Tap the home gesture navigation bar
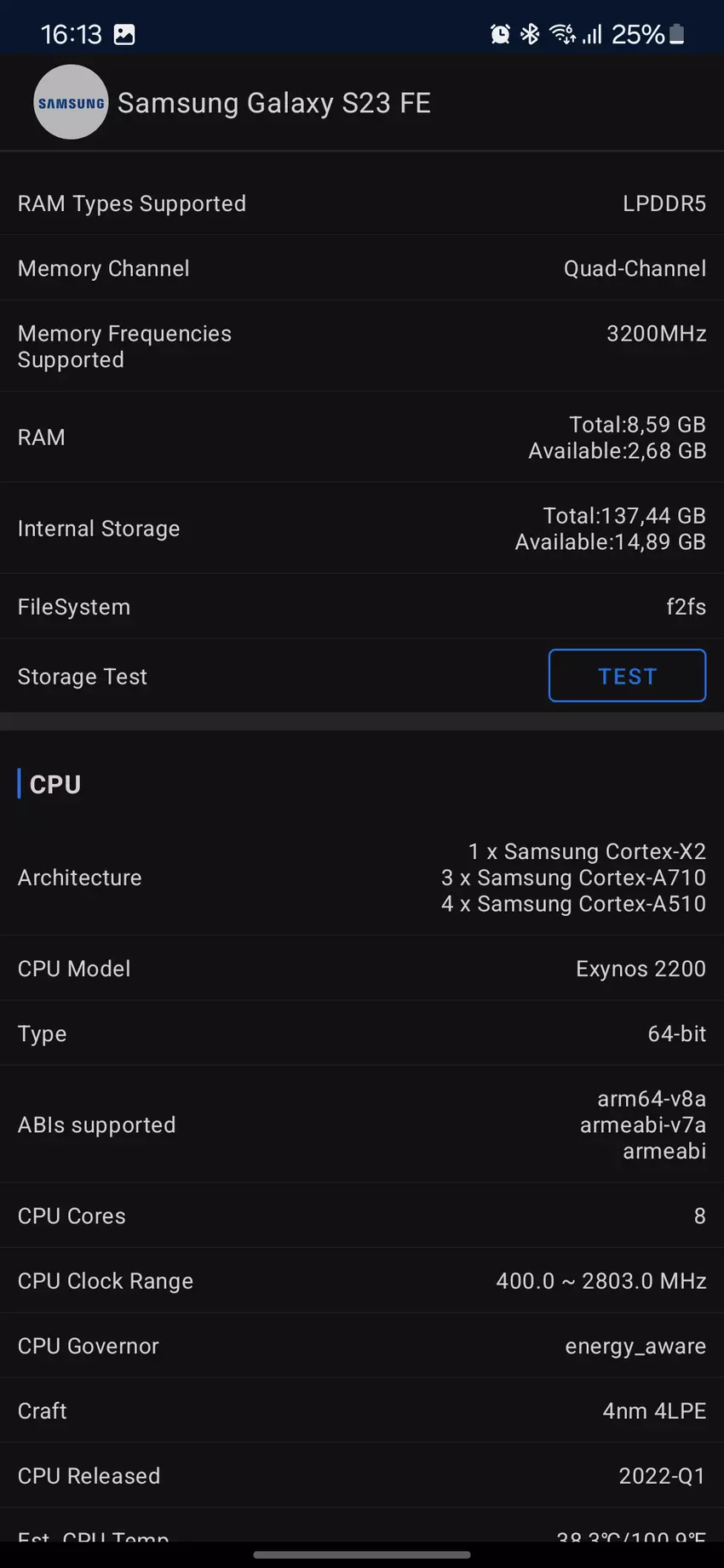The image size is (724, 1568). tap(362, 1555)
